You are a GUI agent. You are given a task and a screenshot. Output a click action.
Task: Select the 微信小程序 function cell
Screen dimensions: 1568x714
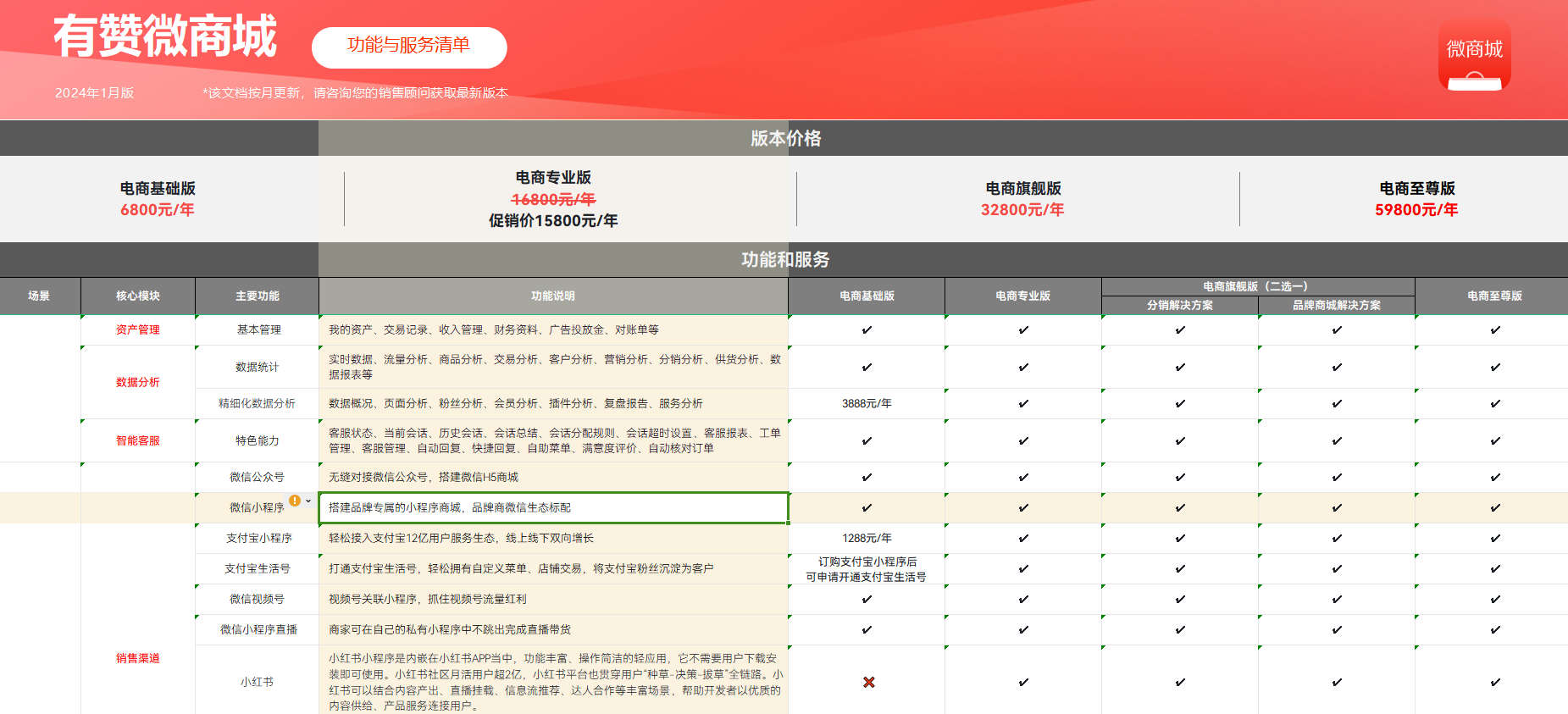257,507
